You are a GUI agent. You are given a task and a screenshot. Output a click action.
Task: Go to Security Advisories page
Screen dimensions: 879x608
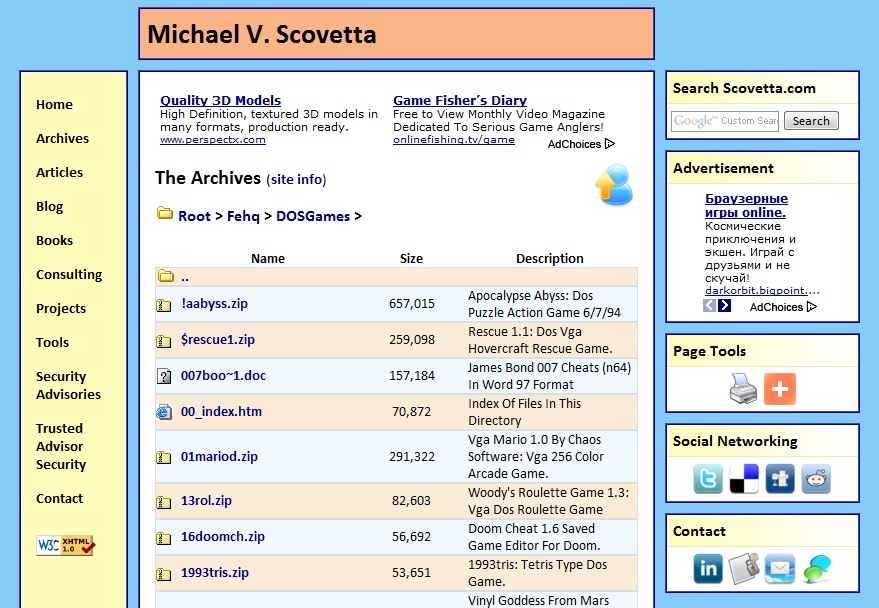[68, 385]
